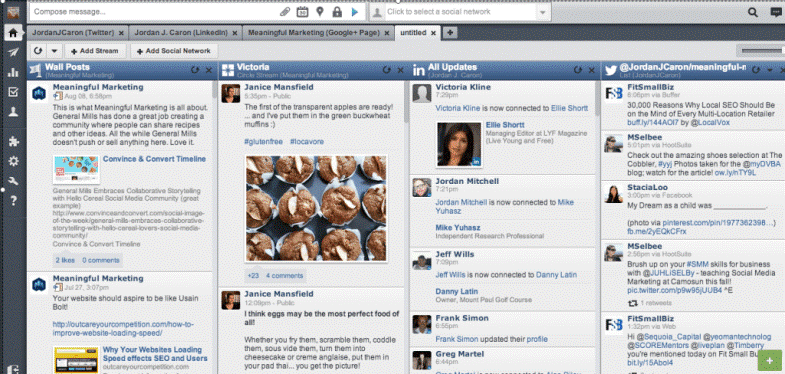Click the Compose message input field

click(x=155, y=12)
